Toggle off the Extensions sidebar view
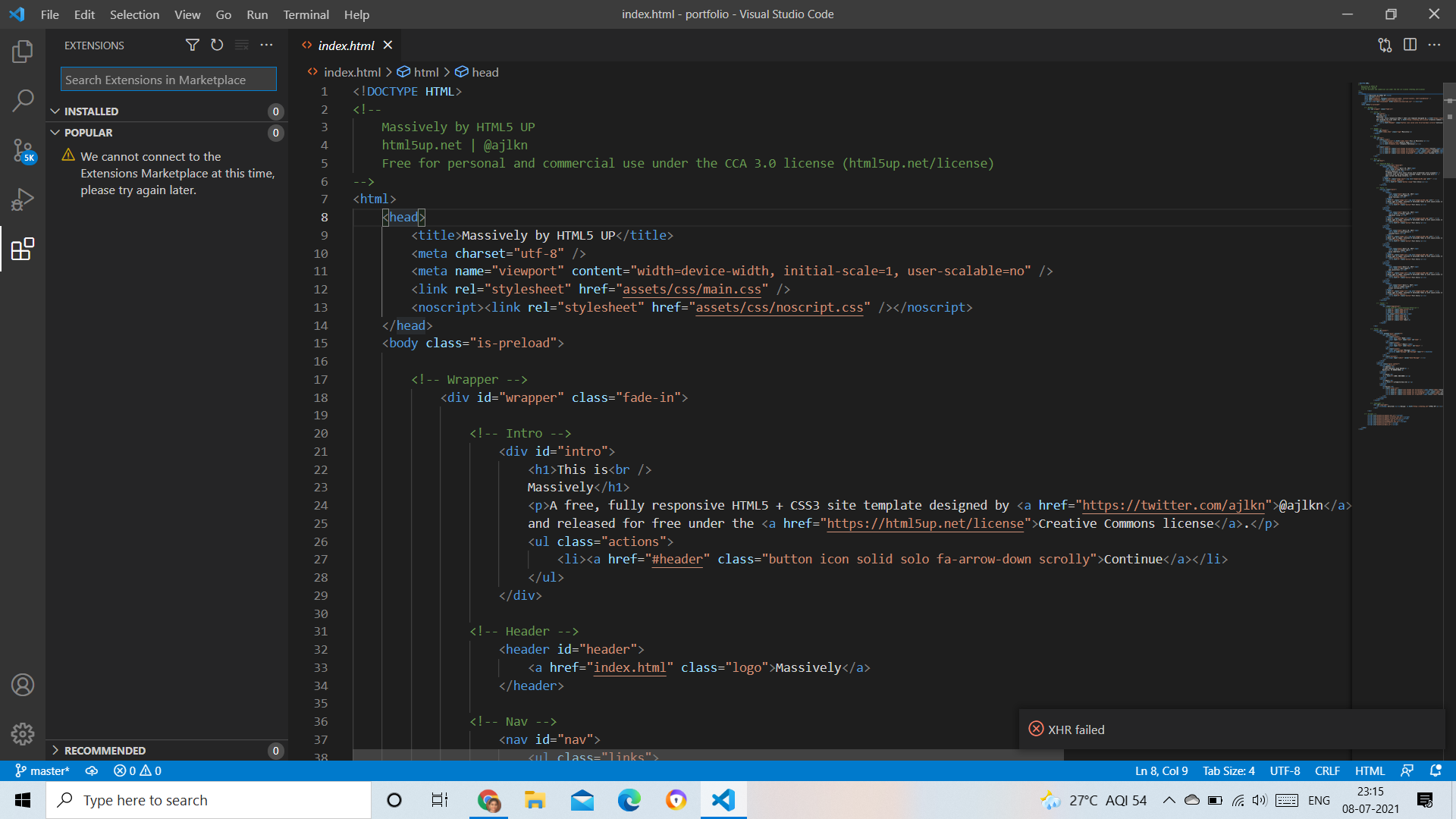The width and height of the screenshot is (1456, 819). click(23, 249)
